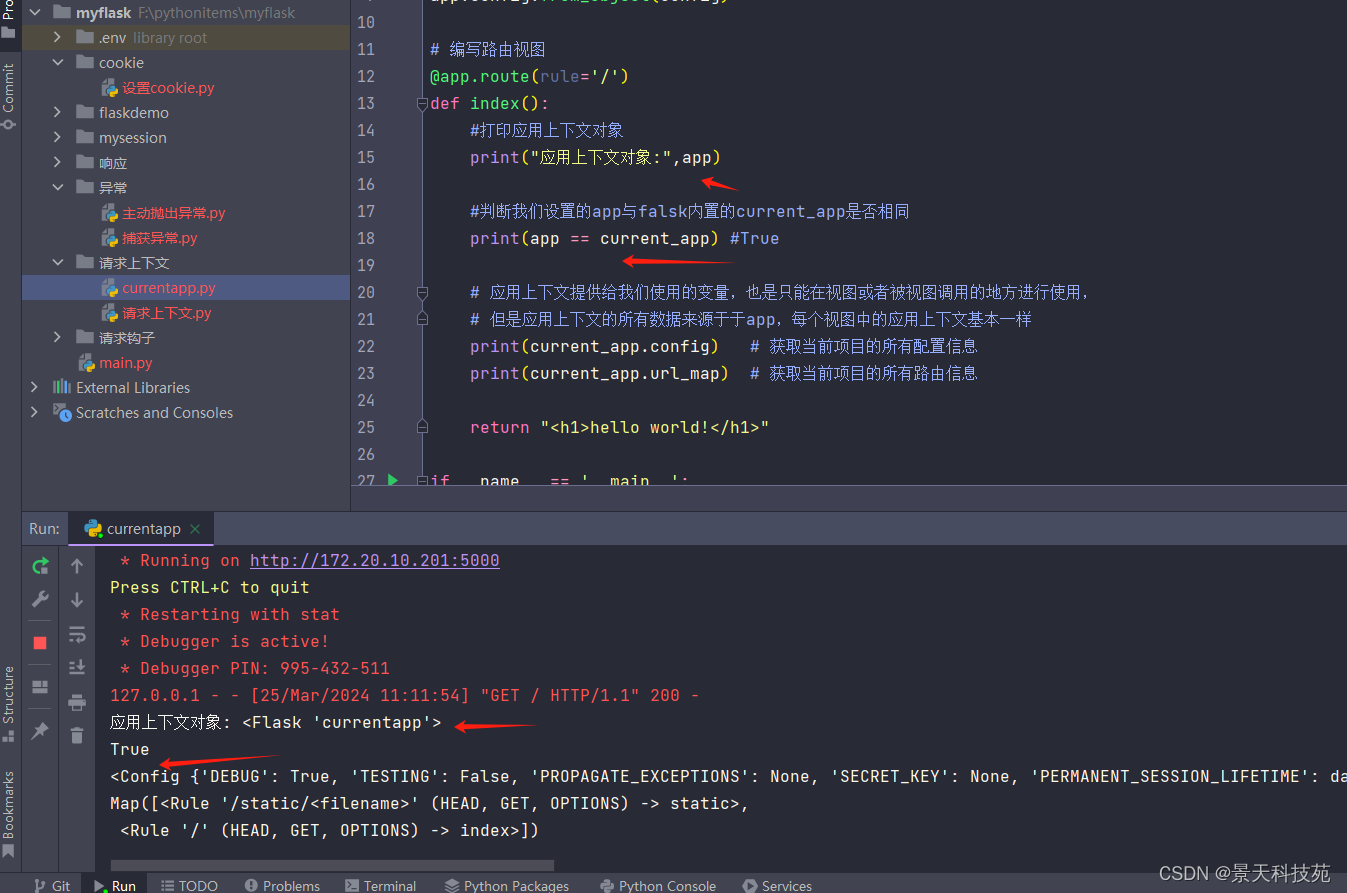Run main block via gutter green arrow
Screen dimensions: 1347x893
coord(393,481)
